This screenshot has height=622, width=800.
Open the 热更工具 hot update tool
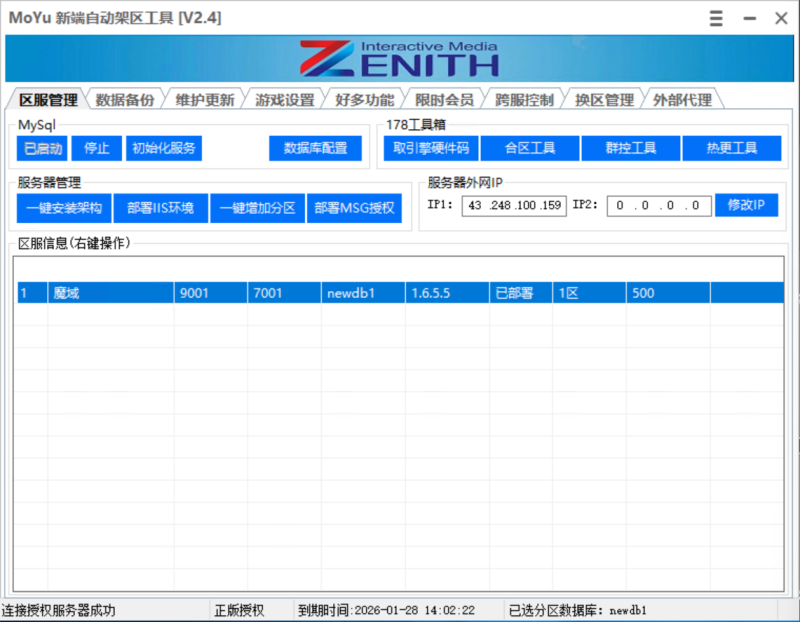pos(733,147)
